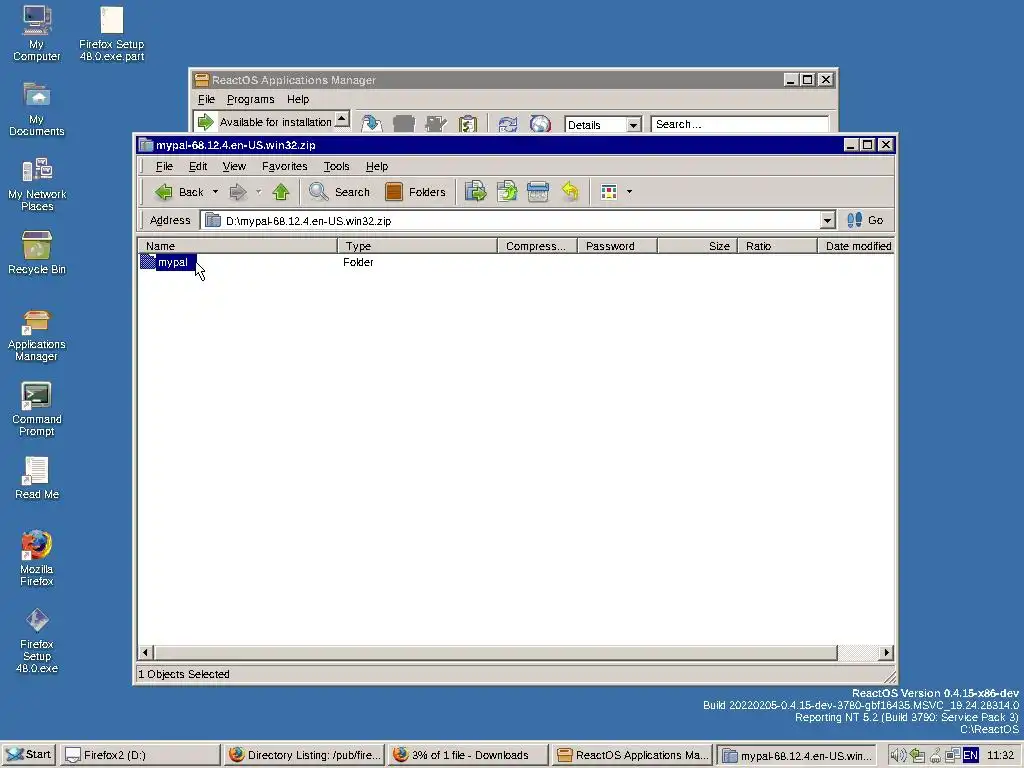This screenshot has height=768, width=1024.
Task: Sort by the Password column header
Action: [x=617, y=246]
